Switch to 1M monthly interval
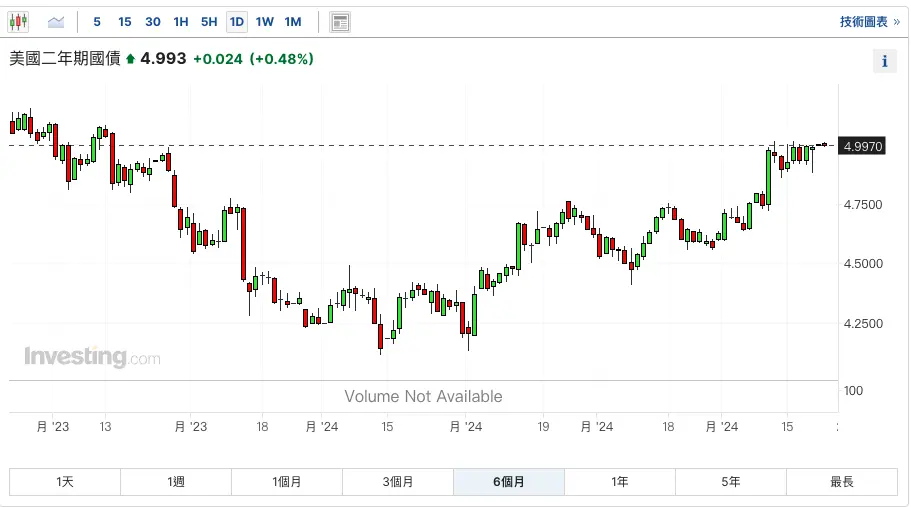 (292, 22)
